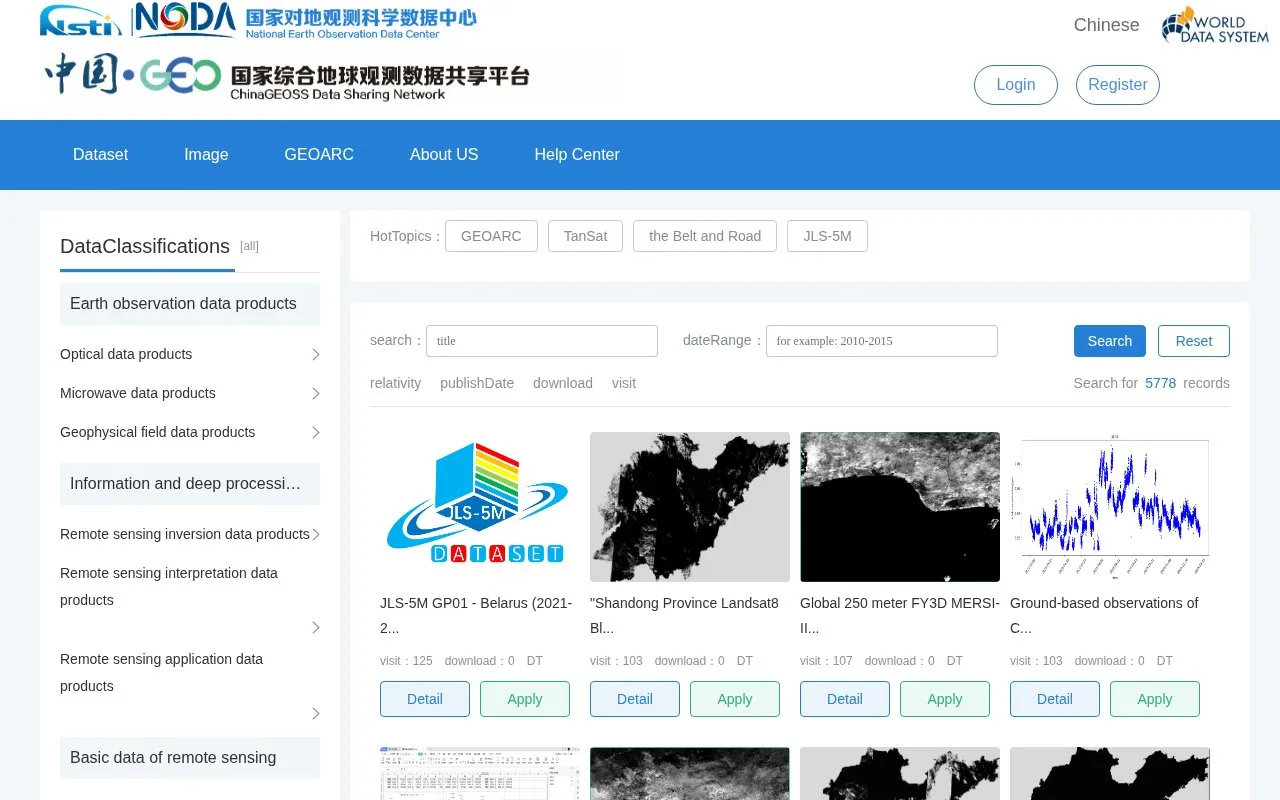Sort results by publishDate

(477, 383)
